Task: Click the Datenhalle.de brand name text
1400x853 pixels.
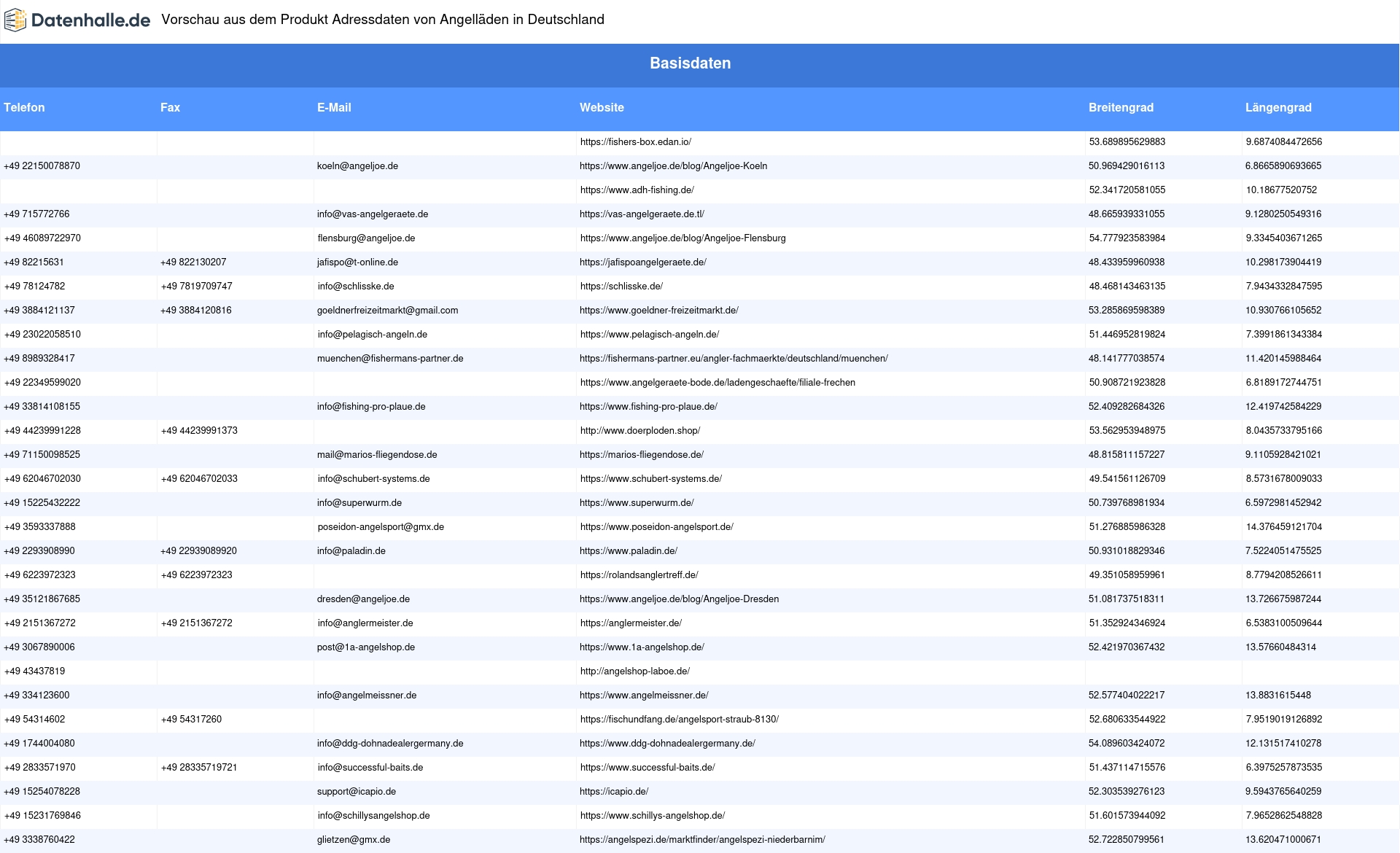Action: pos(91,20)
